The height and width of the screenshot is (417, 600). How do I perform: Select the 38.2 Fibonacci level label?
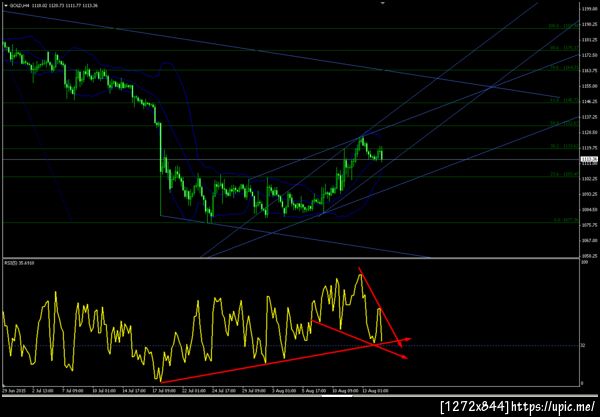coord(564,146)
